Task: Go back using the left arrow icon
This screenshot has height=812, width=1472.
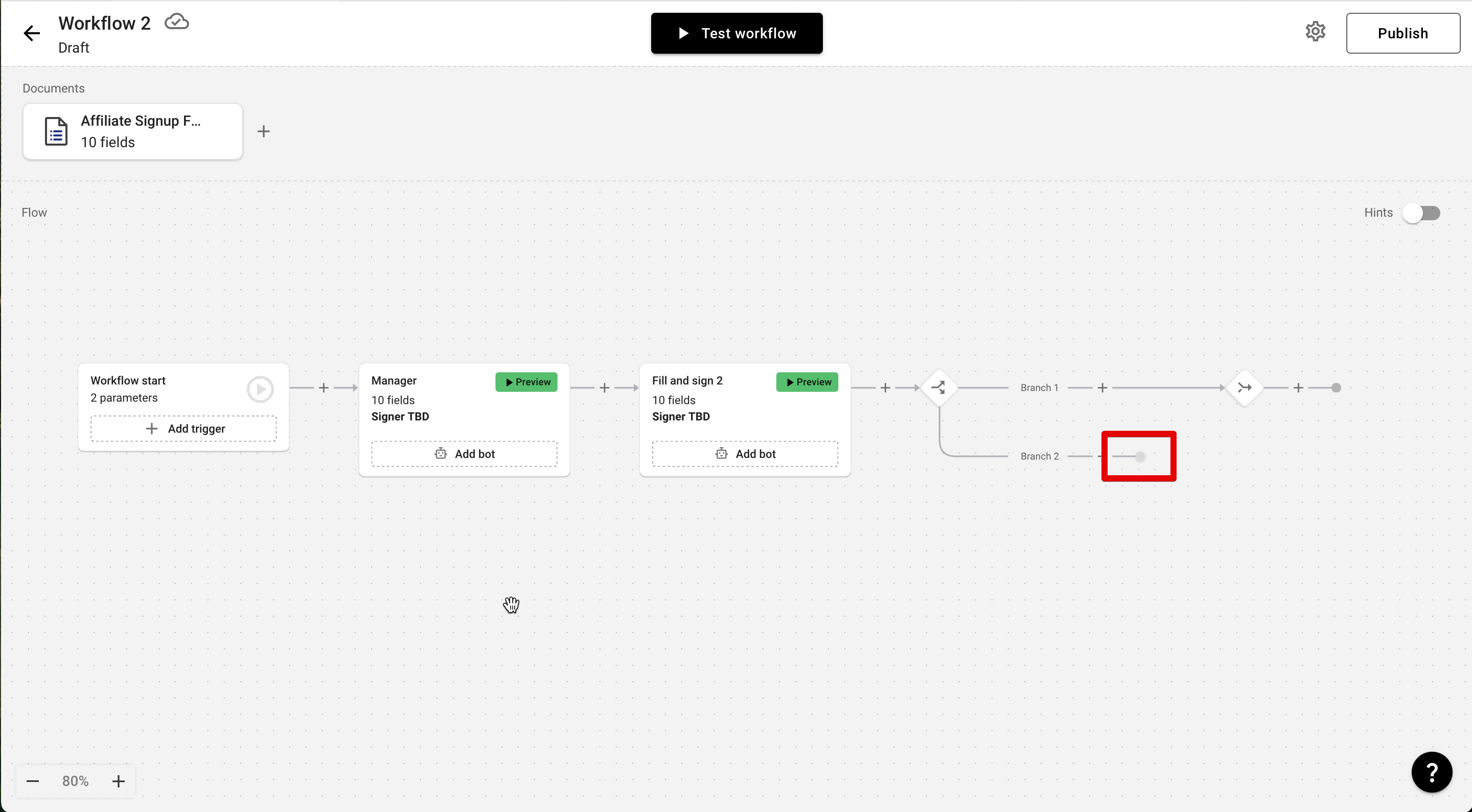Action: pyautogui.click(x=31, y=33)
